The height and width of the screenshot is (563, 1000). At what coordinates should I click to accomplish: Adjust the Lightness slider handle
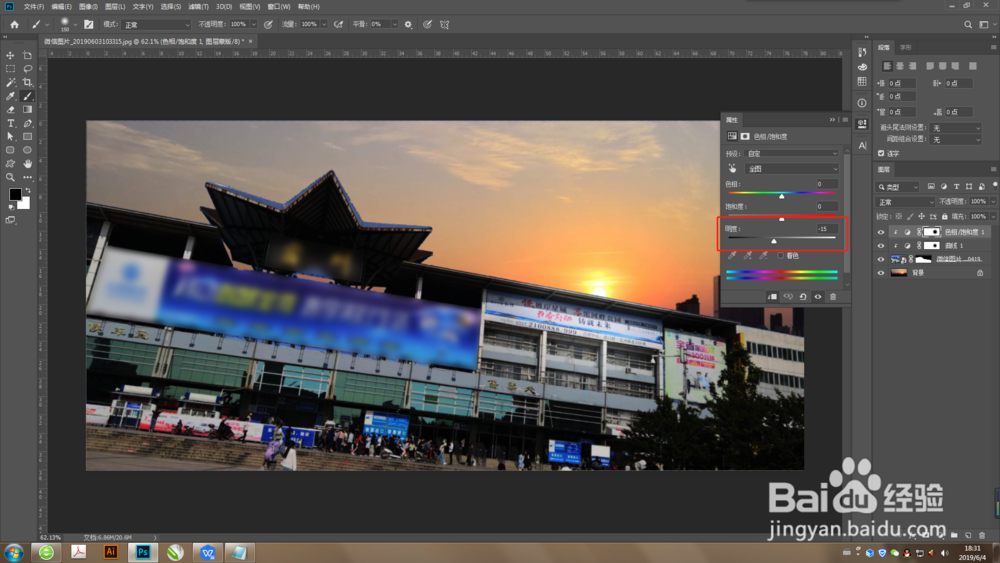coord(774,241)
